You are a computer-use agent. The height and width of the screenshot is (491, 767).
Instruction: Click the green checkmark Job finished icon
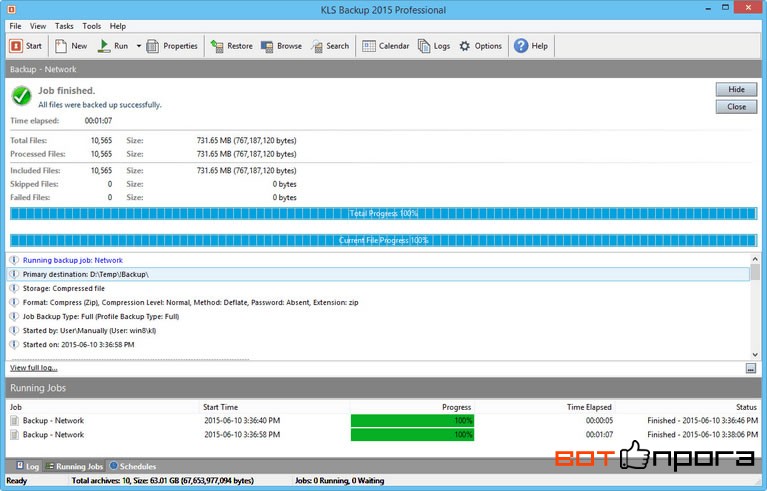(x=22, y=95)
